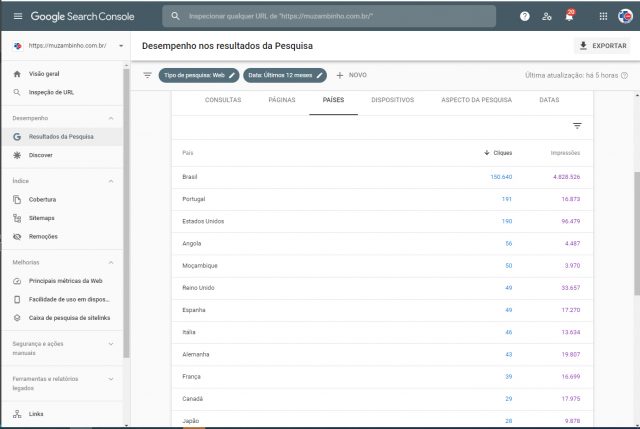
Task: Sort table by Cliques column
Action: pos(497,153)
